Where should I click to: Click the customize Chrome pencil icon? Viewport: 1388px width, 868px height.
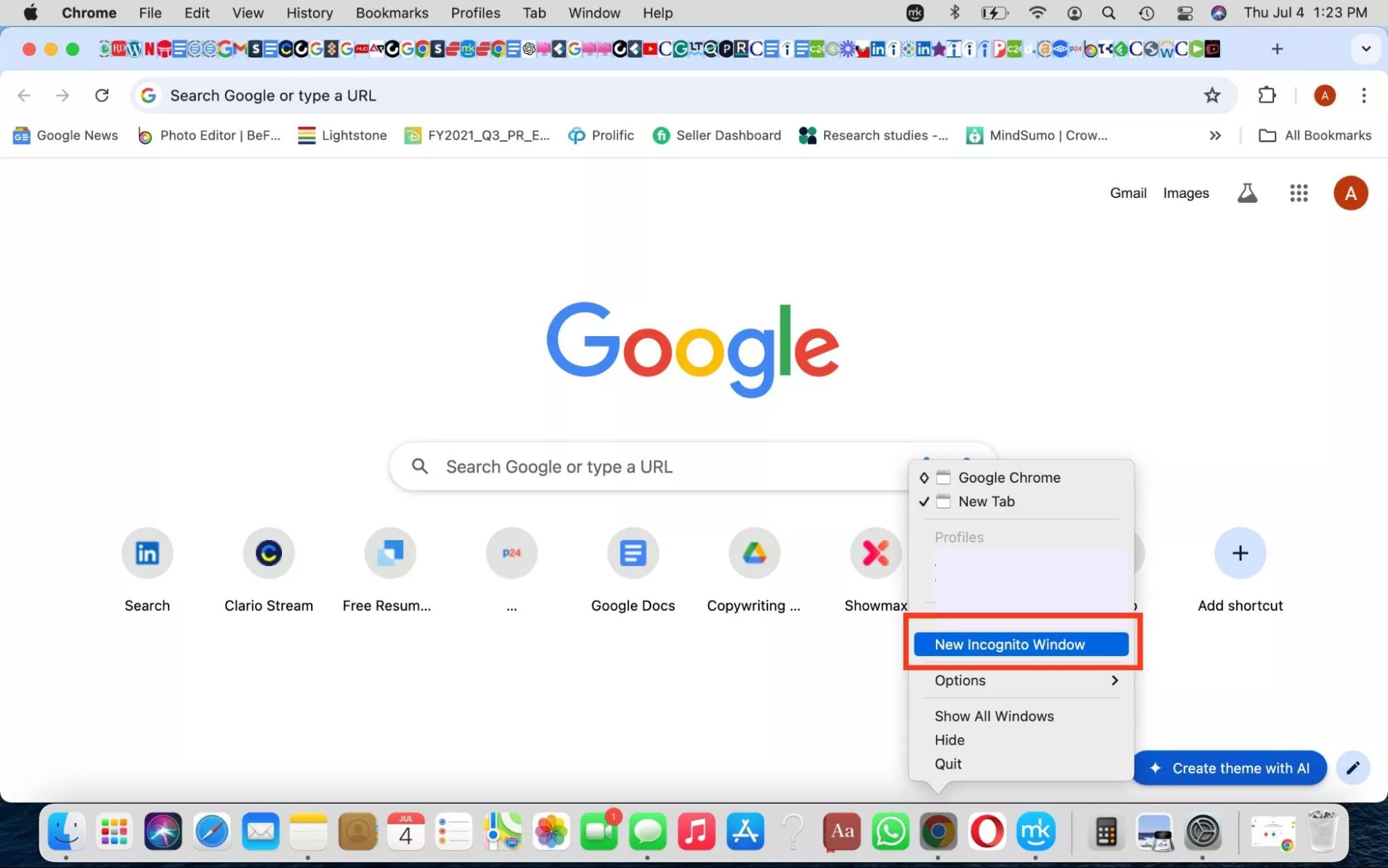coord(1353,768)
